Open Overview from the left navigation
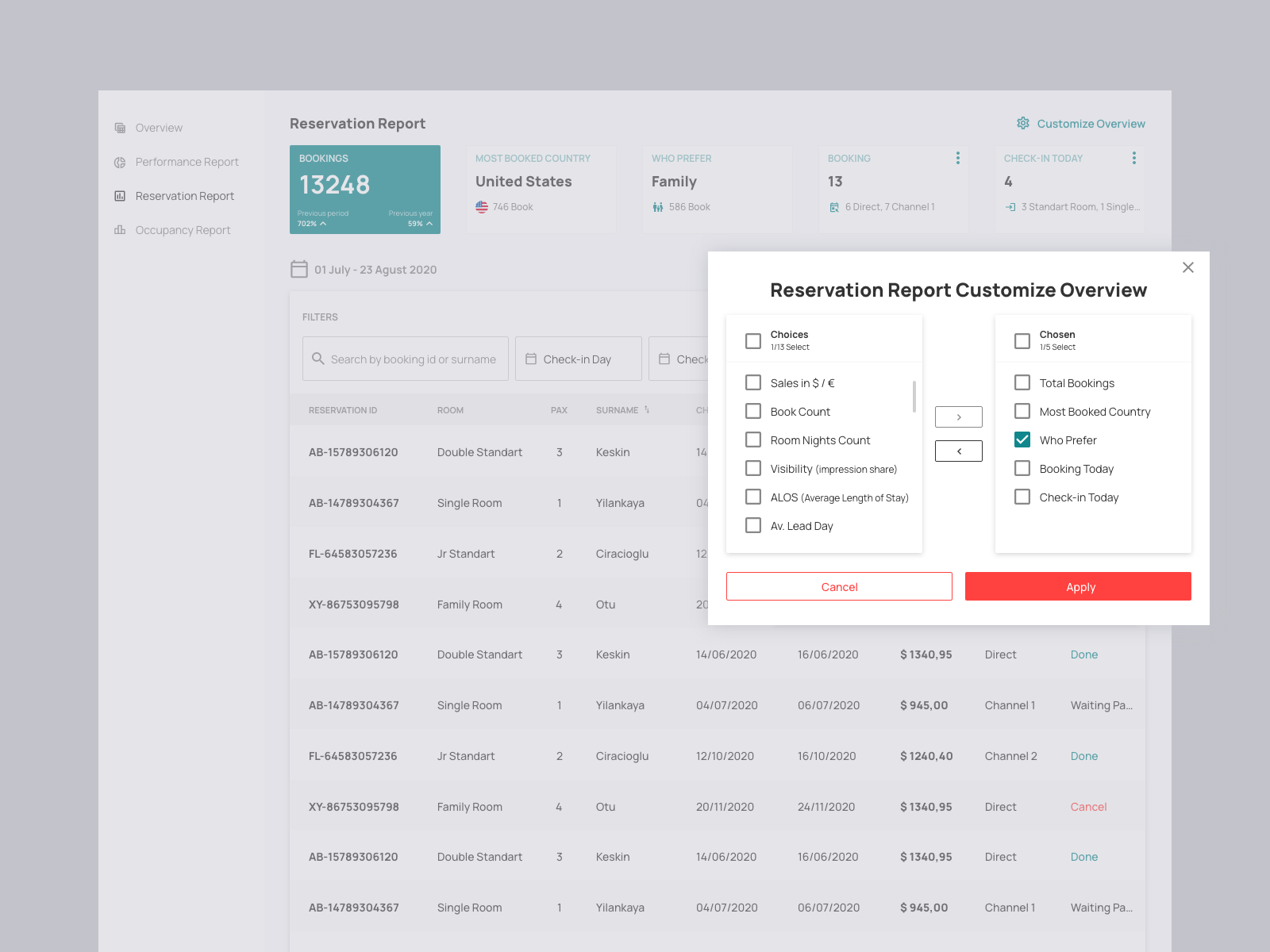Viewport: 1270px width, 952px height. coord(159,127)
